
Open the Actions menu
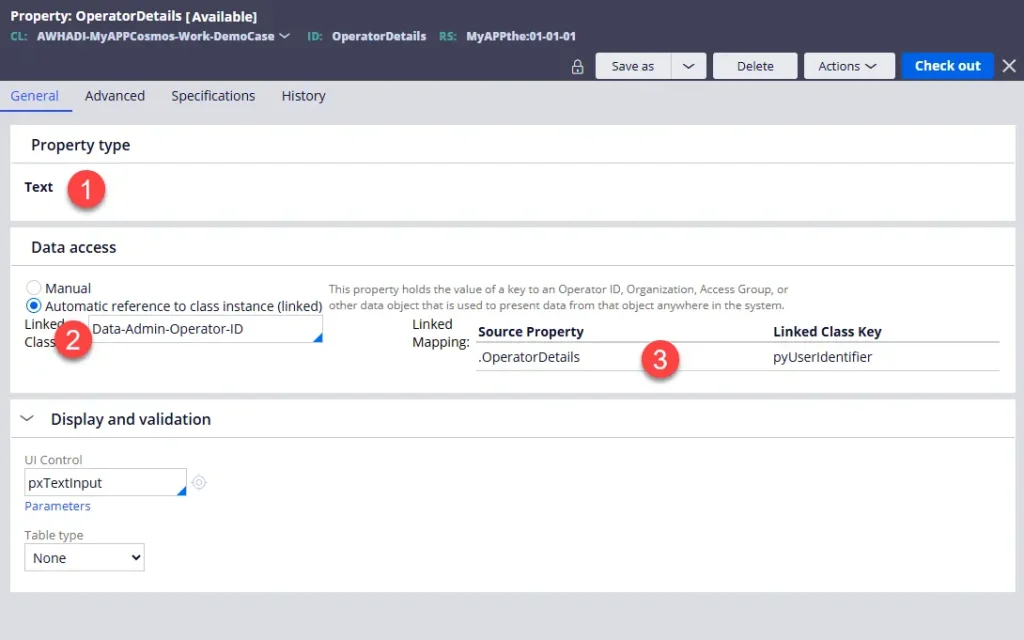846,66
